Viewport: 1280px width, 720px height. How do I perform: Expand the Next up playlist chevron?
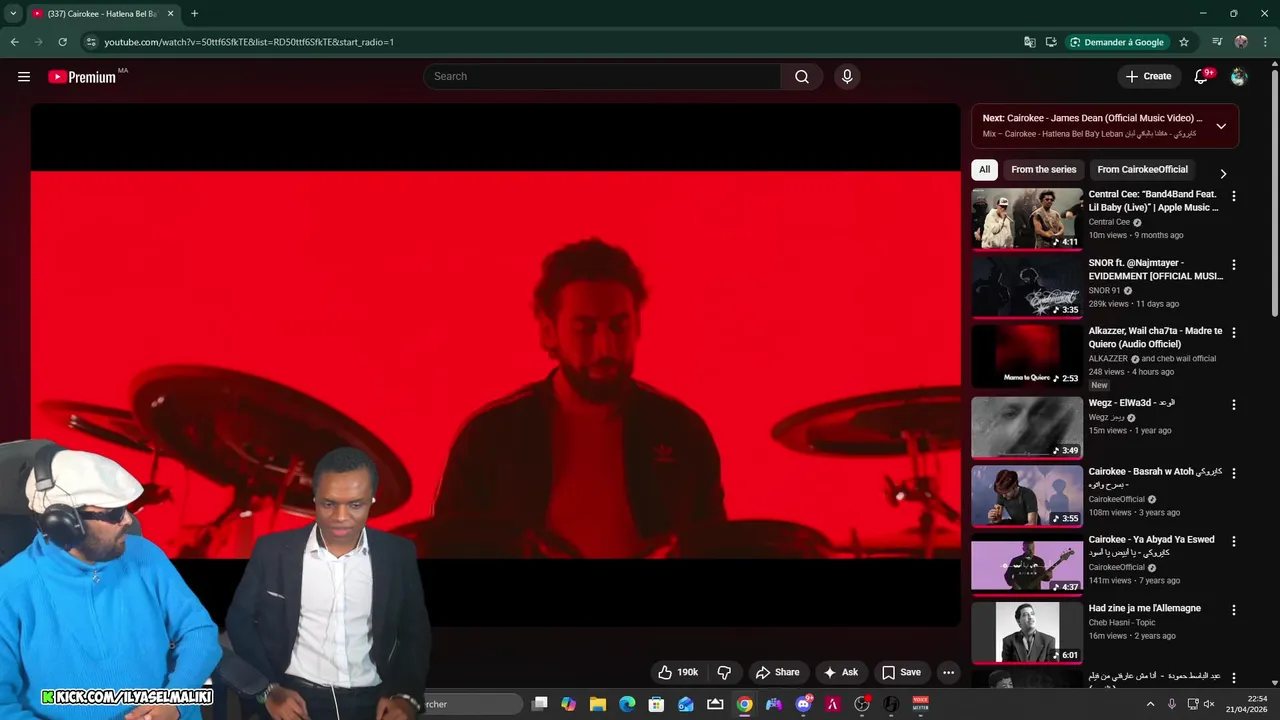tap(1221, 126)
